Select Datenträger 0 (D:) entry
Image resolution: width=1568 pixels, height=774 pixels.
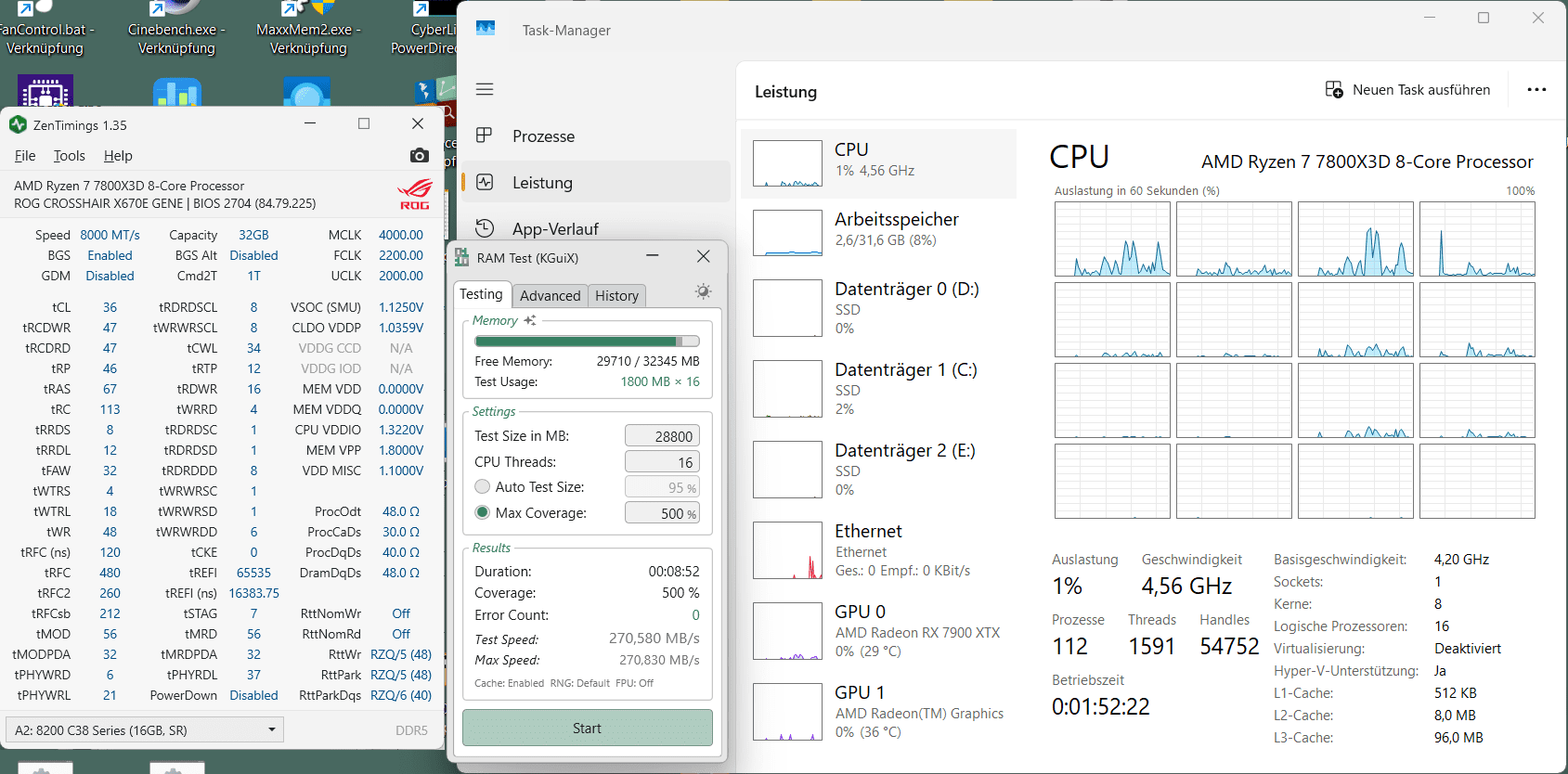878,308
